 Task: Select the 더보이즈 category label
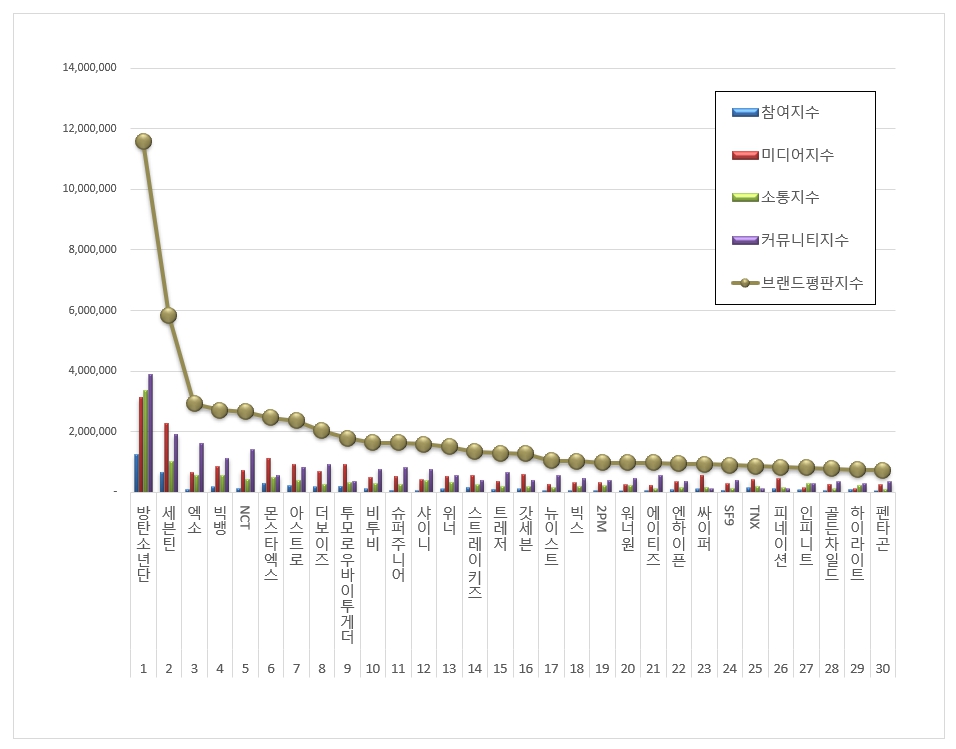pyautogui.click(x=322, y=536)
